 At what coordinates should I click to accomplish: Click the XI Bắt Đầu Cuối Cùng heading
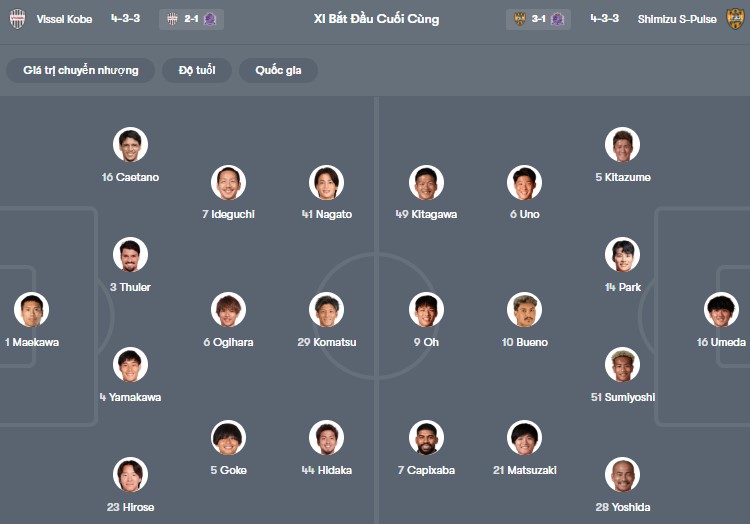[376, 19]
